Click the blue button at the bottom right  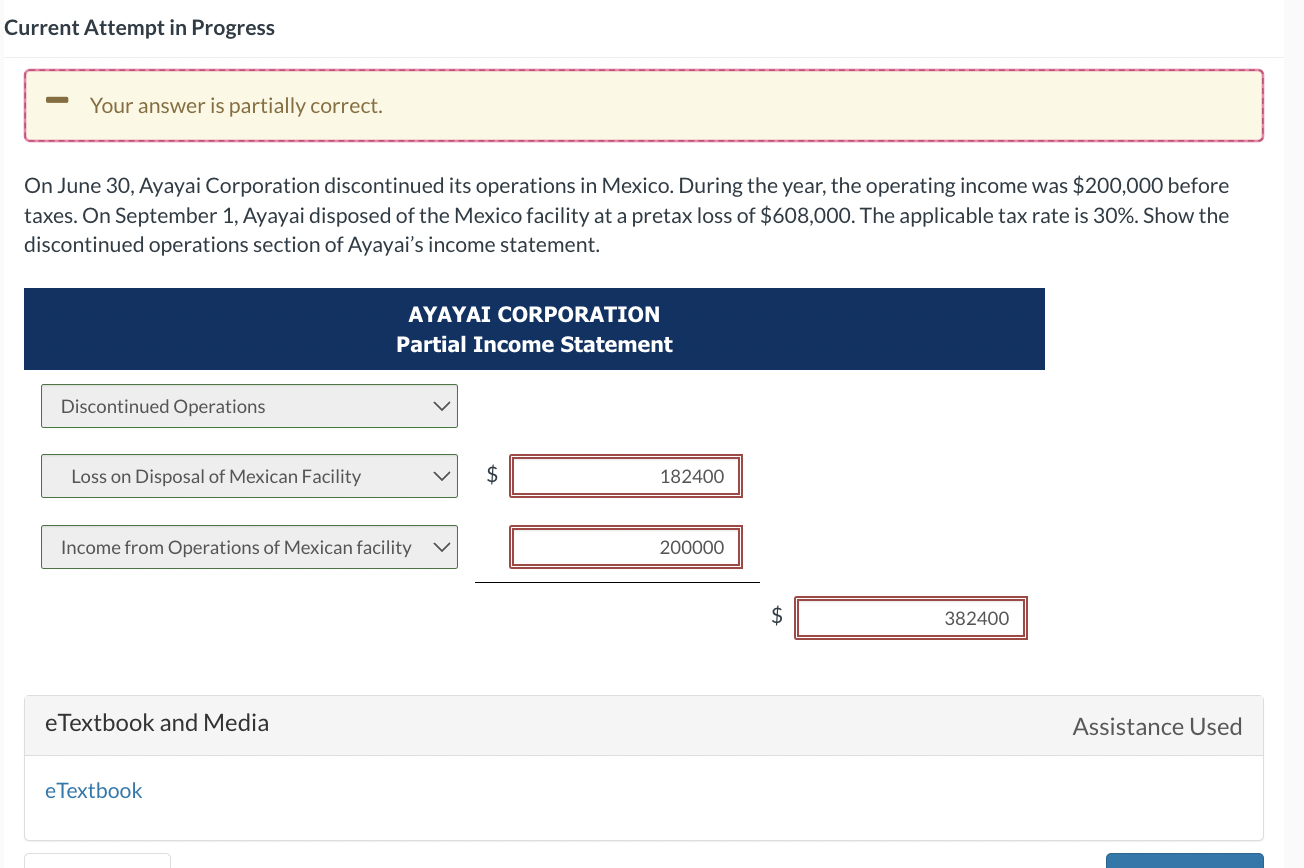pyautogui.click(x=1185, y=862)
